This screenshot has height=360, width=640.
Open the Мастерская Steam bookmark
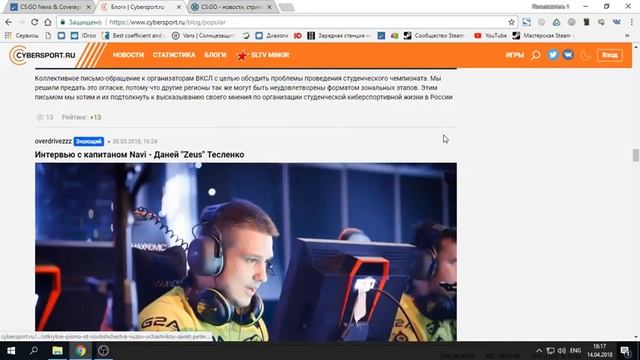(x=543, y=36)
